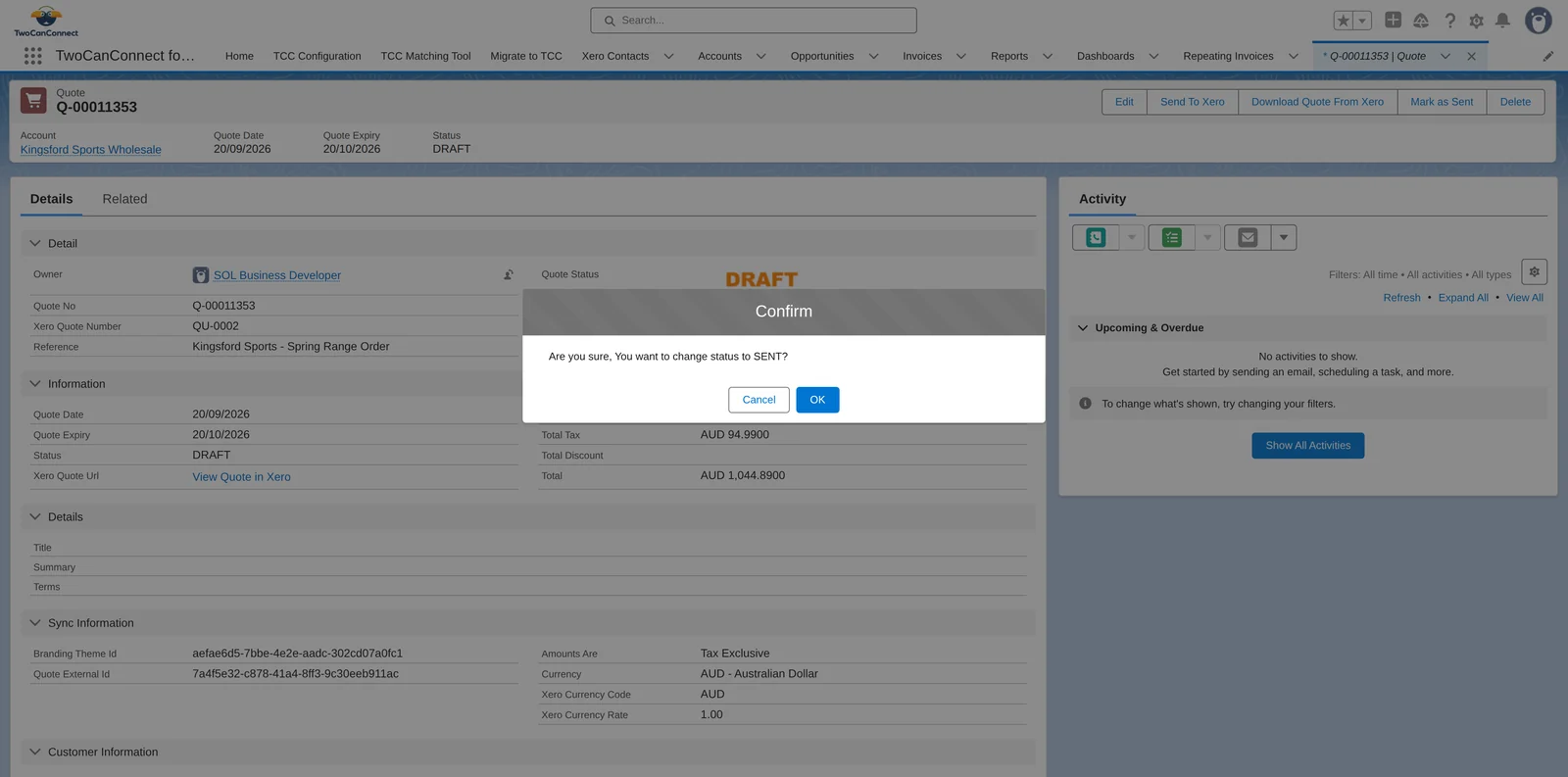Click the Edit button
The height and width of the screenshot is (777, 1568).
[1124, 102]
